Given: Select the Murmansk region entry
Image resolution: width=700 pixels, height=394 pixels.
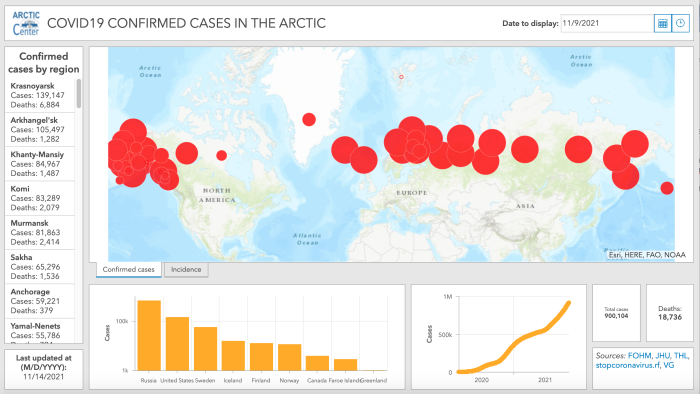Looking at the screenshot, I should (x=40, y=232).
